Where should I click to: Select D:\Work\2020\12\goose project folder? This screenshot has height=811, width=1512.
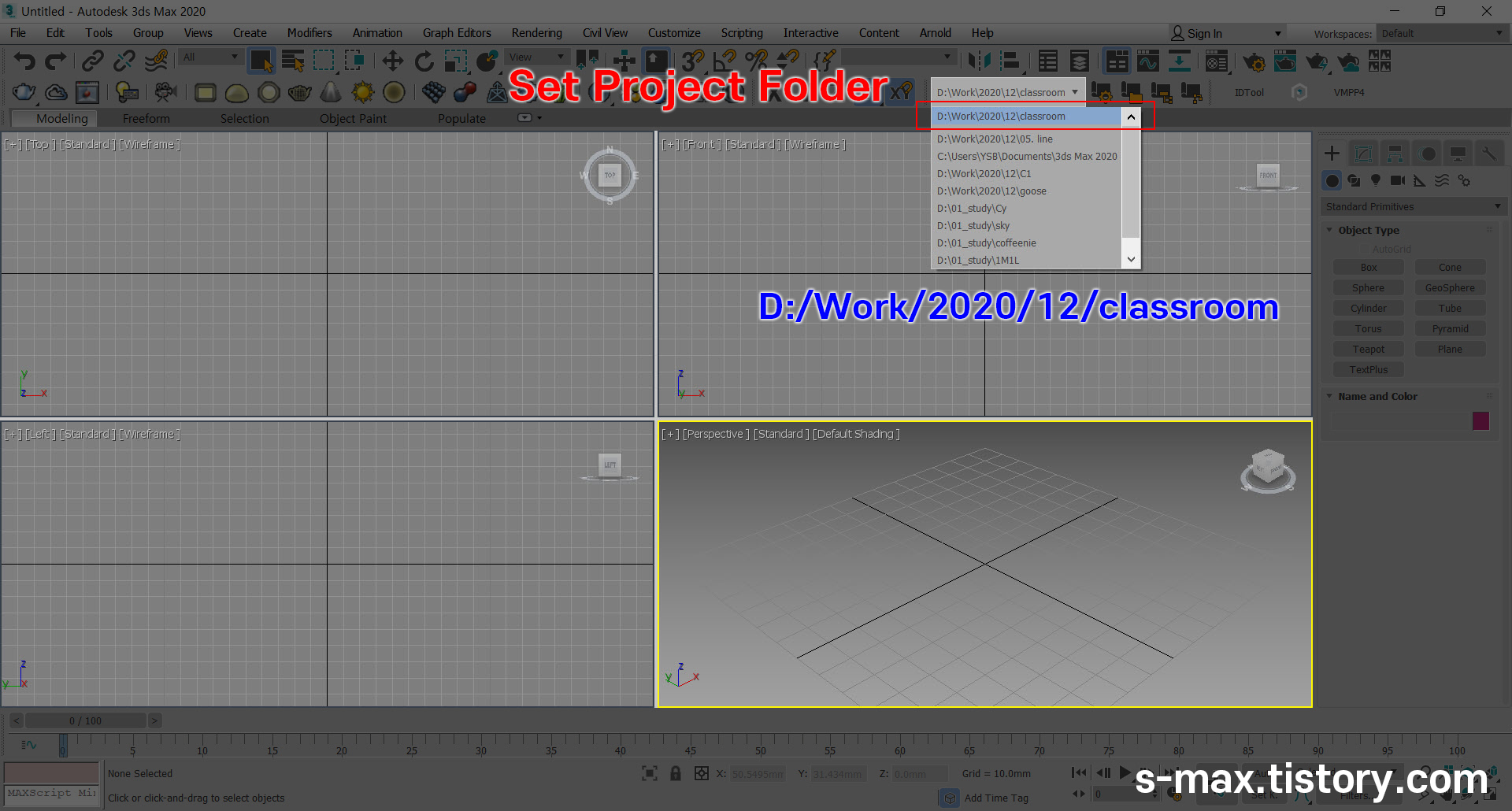pyautogui.click(x=1026, y=191)
